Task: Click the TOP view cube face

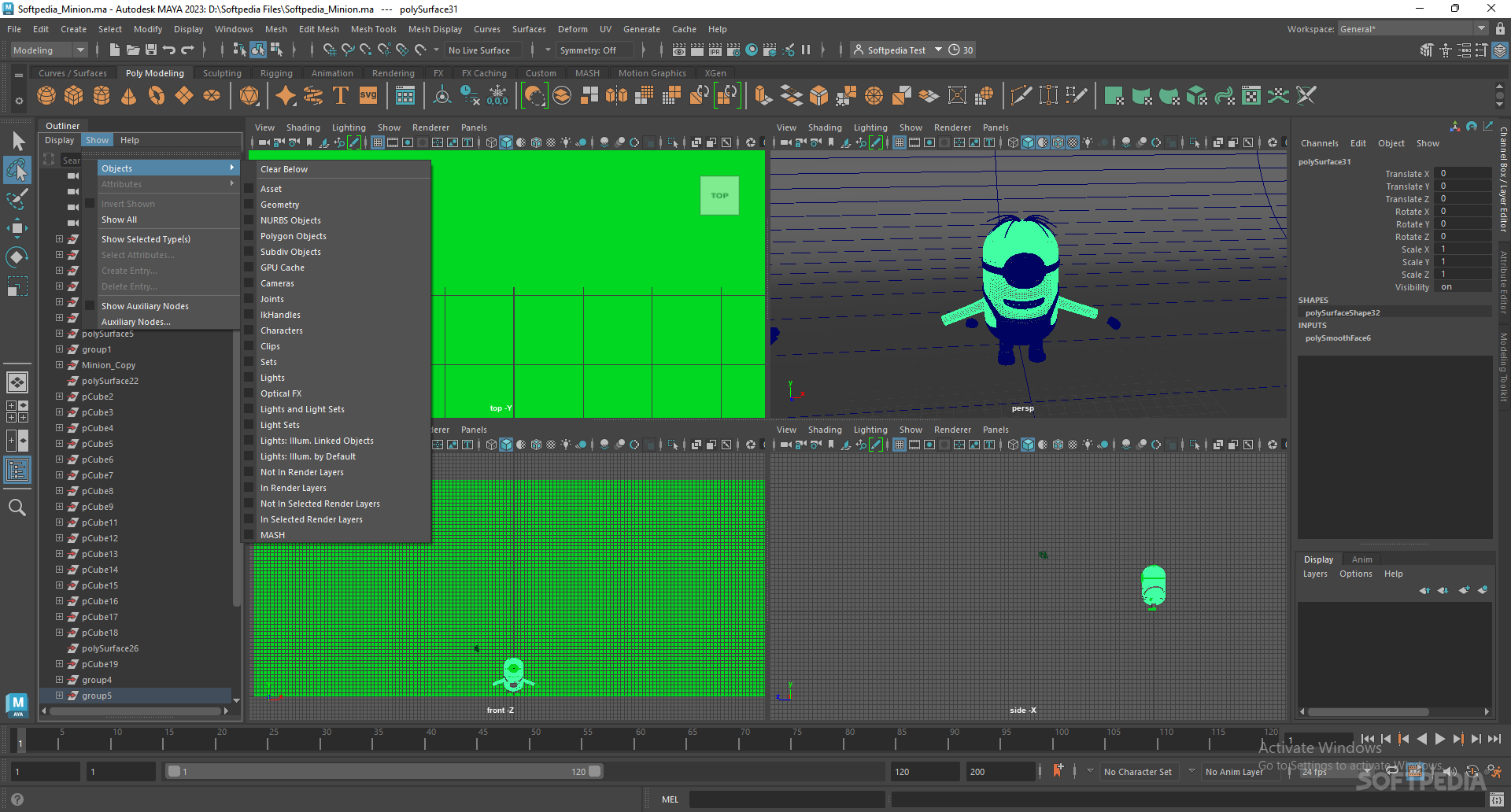Action: click(719, 196)
